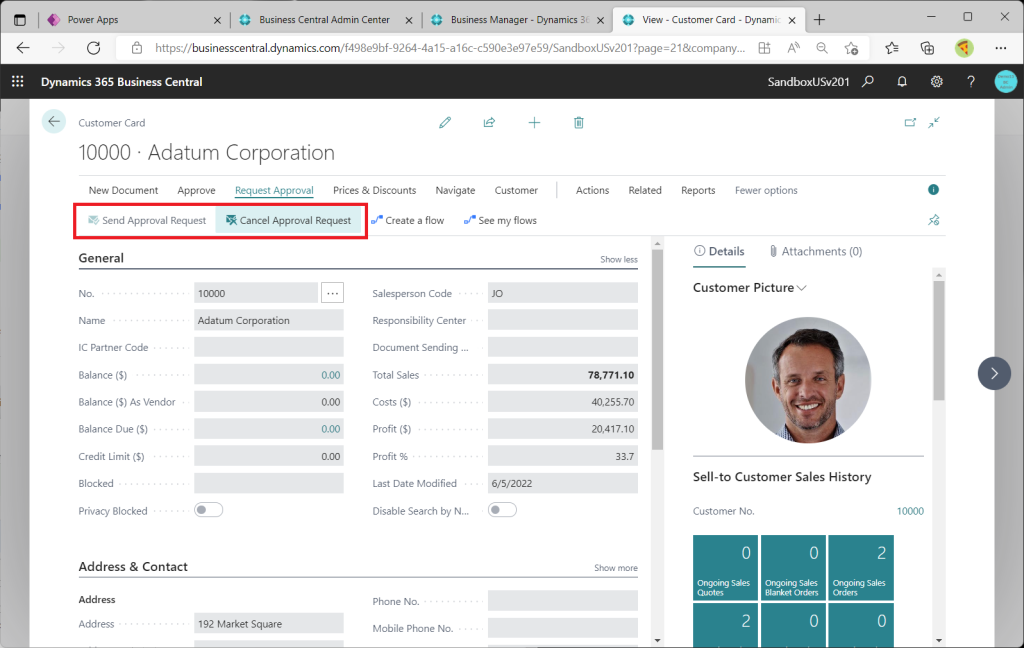1024x648 pixels.
Task: Click Show more in Address & Contact
Action: tap(616, 568)
